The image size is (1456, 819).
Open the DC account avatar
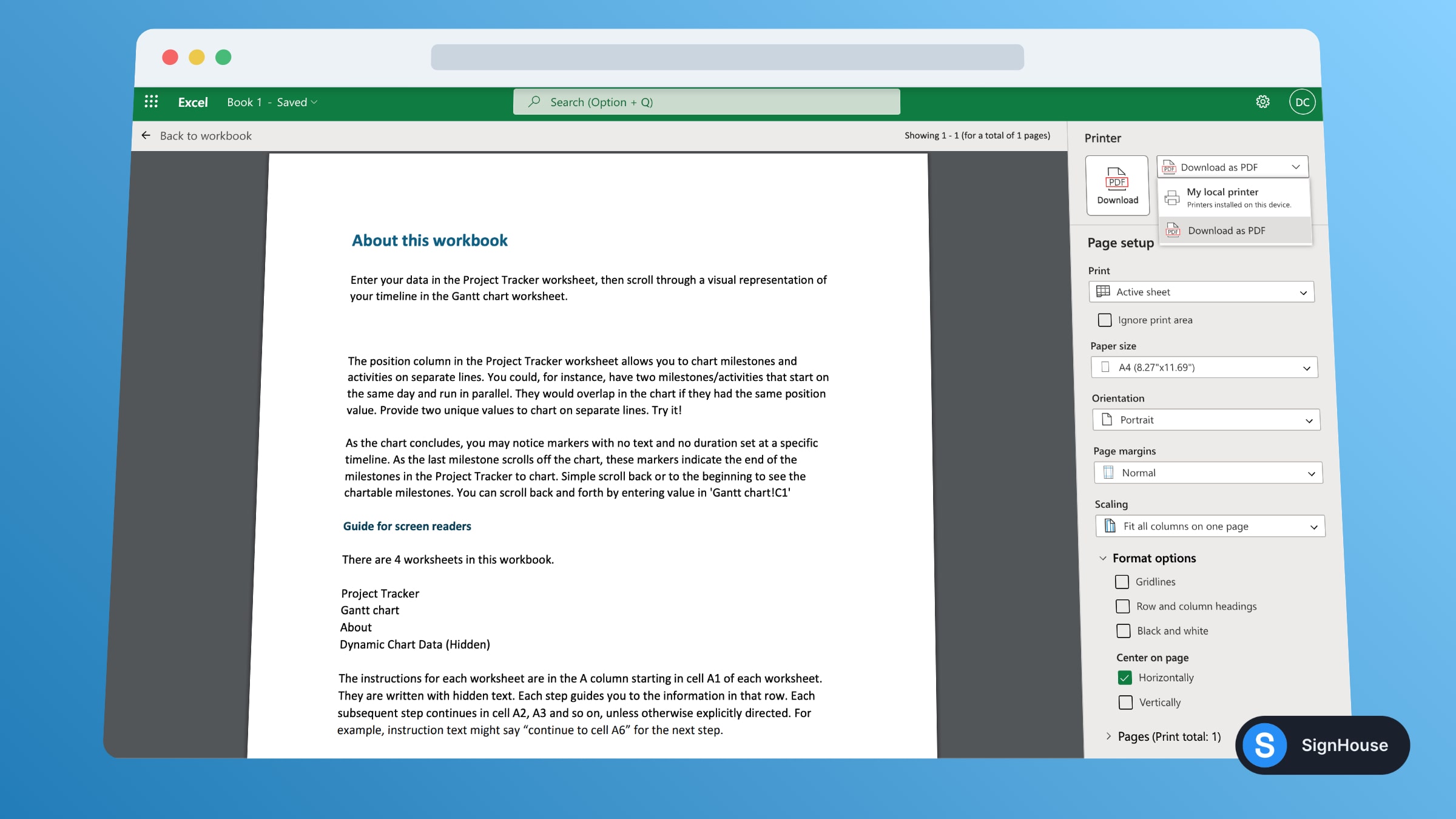(x=1302, y=102)
